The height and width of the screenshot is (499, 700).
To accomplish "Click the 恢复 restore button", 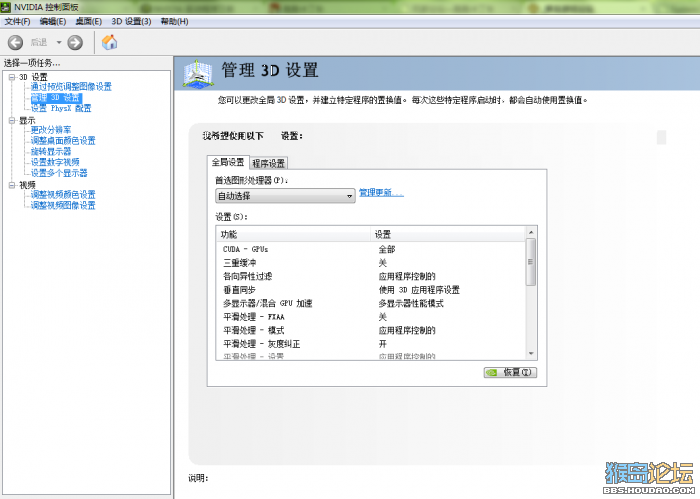I will (510, 372).
